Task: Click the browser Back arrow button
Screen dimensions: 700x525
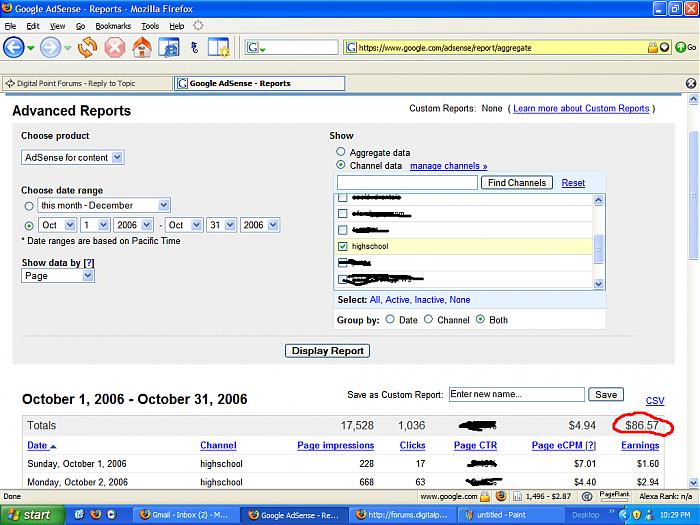Action: [14, 47]
